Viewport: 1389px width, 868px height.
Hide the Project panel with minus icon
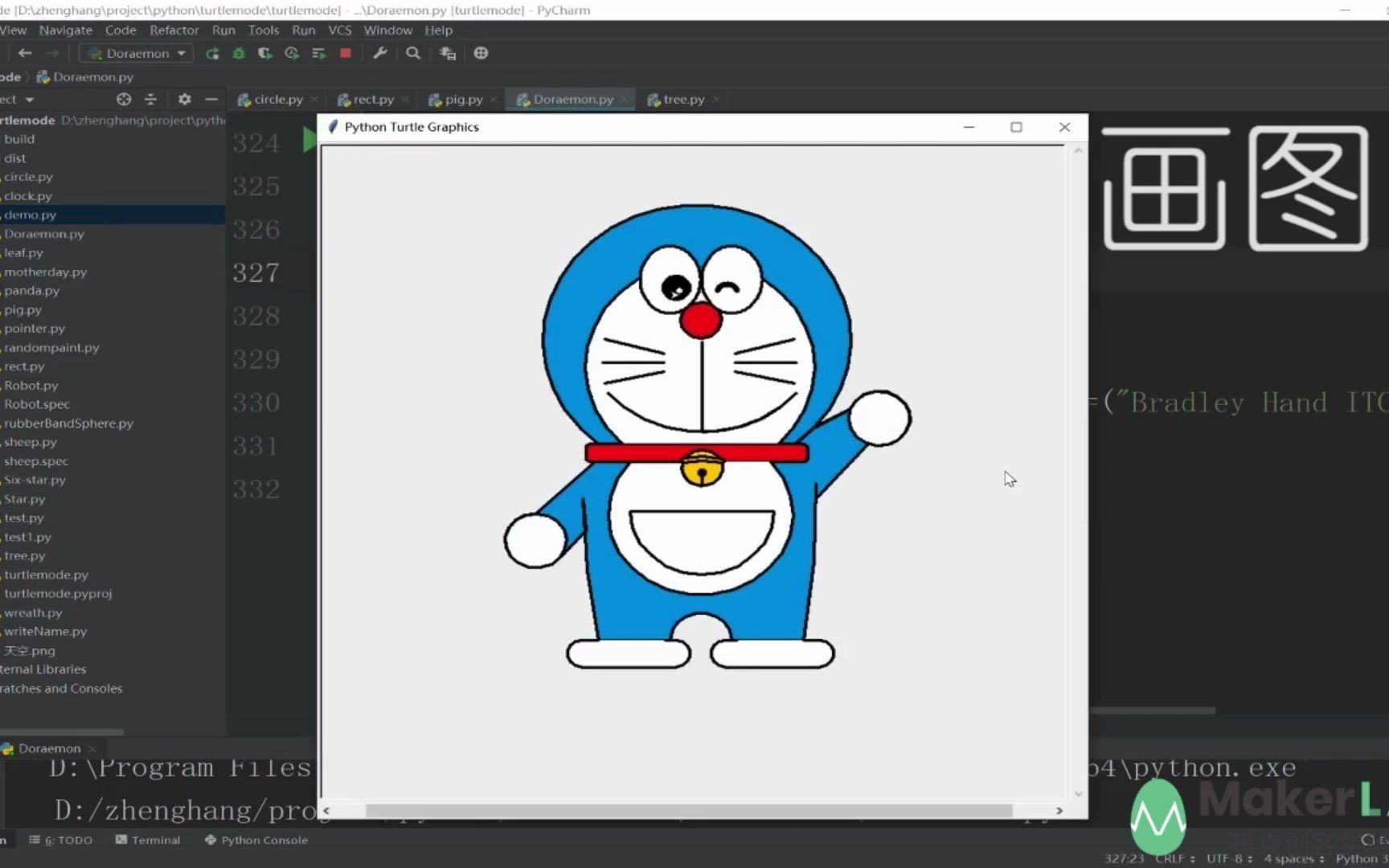(211, 99)
